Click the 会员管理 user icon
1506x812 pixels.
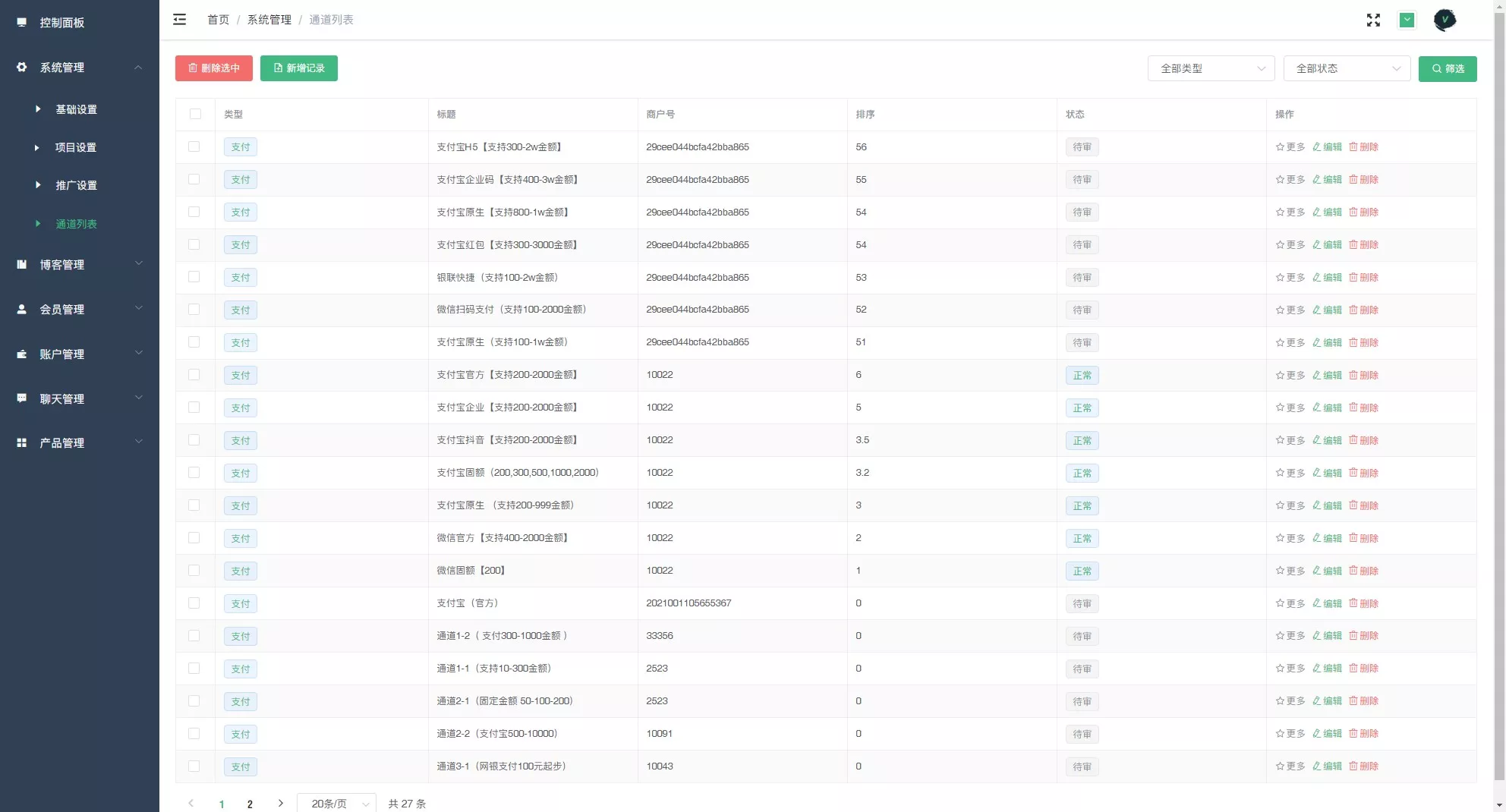pyautogui.click(x=22, y=310)
